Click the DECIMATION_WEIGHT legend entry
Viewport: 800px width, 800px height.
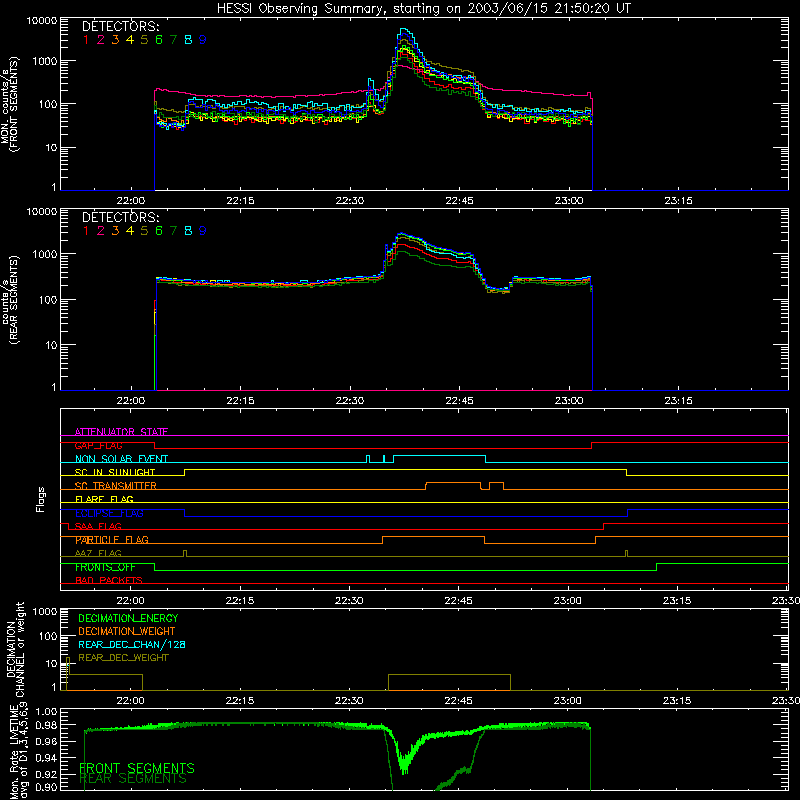[x=127, y=632]
